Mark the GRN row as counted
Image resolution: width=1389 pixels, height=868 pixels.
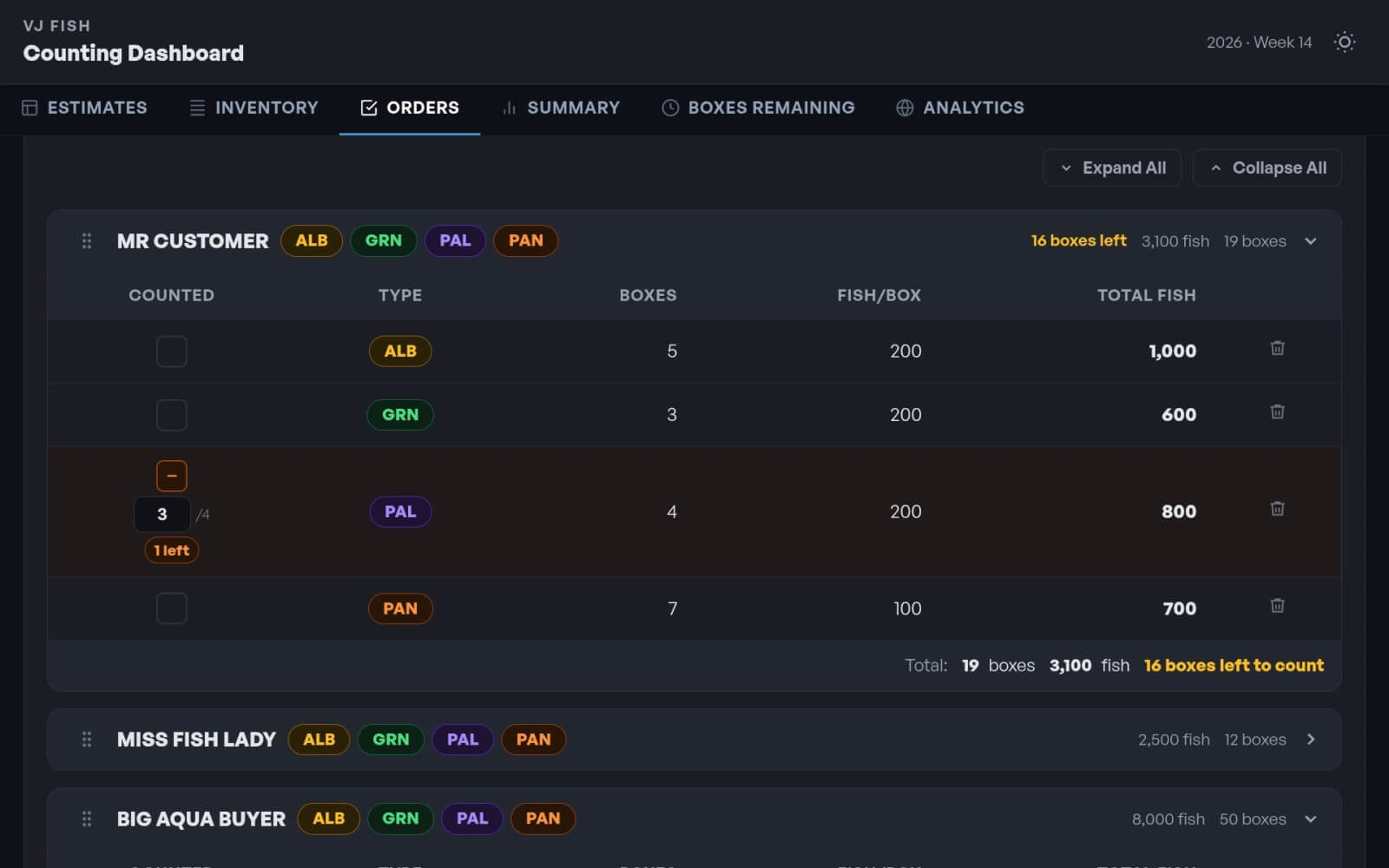pyautogui.click(x=171, y=415)
